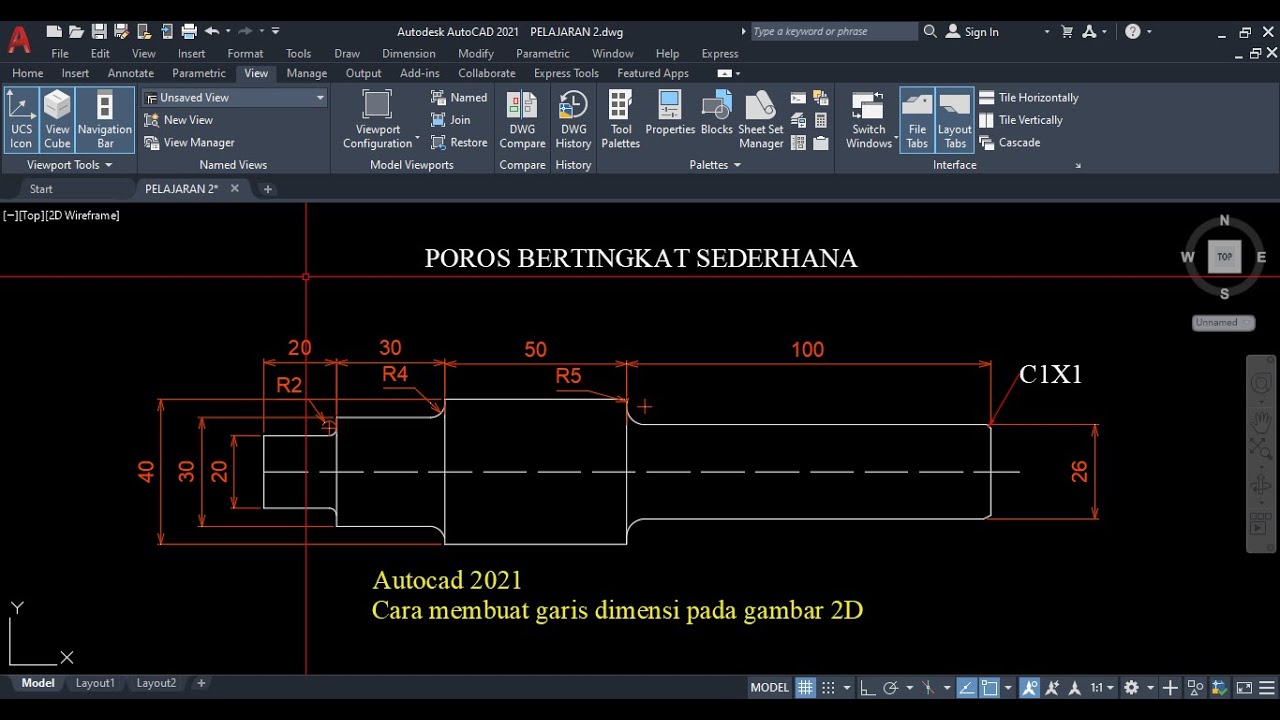The width and height of the screenshot is (1280, 720).
Task: Click the search keyword input field
Action: (x=833, y=32)
